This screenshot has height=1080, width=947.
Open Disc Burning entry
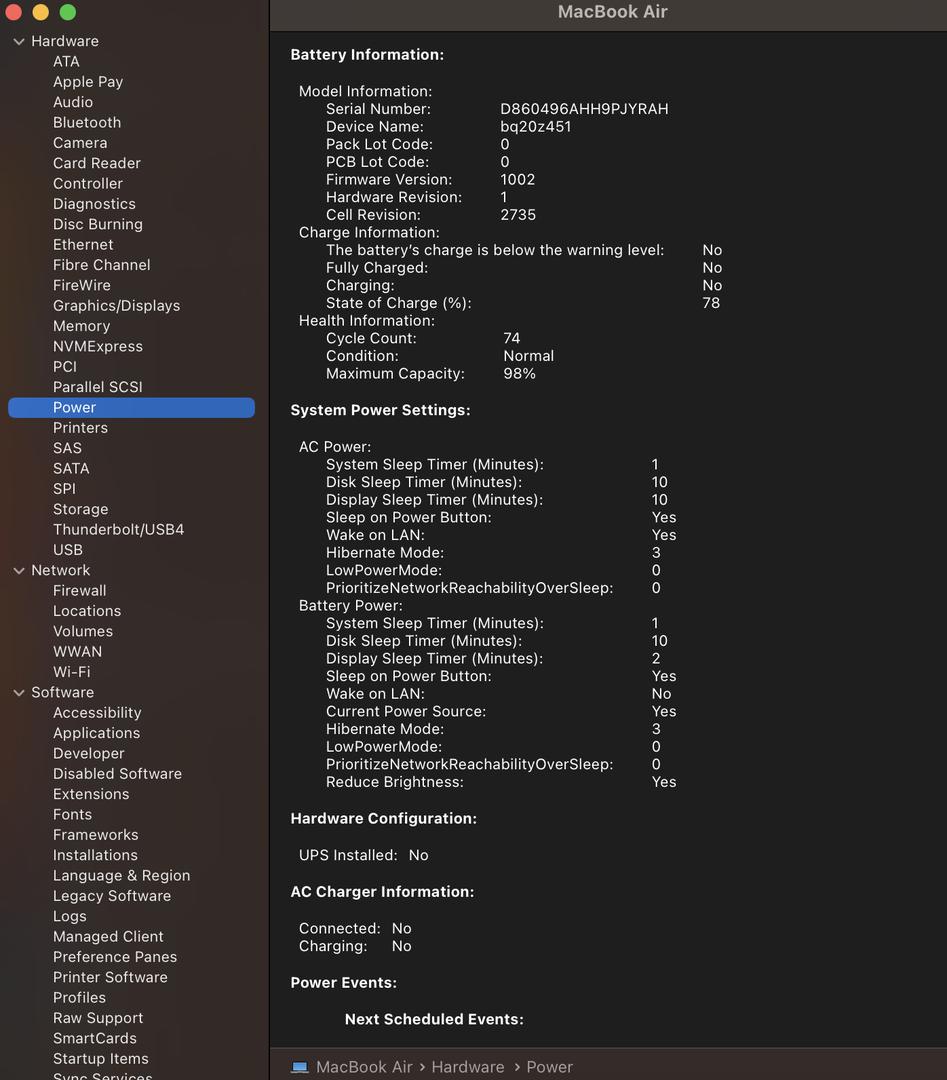point(98,225)
